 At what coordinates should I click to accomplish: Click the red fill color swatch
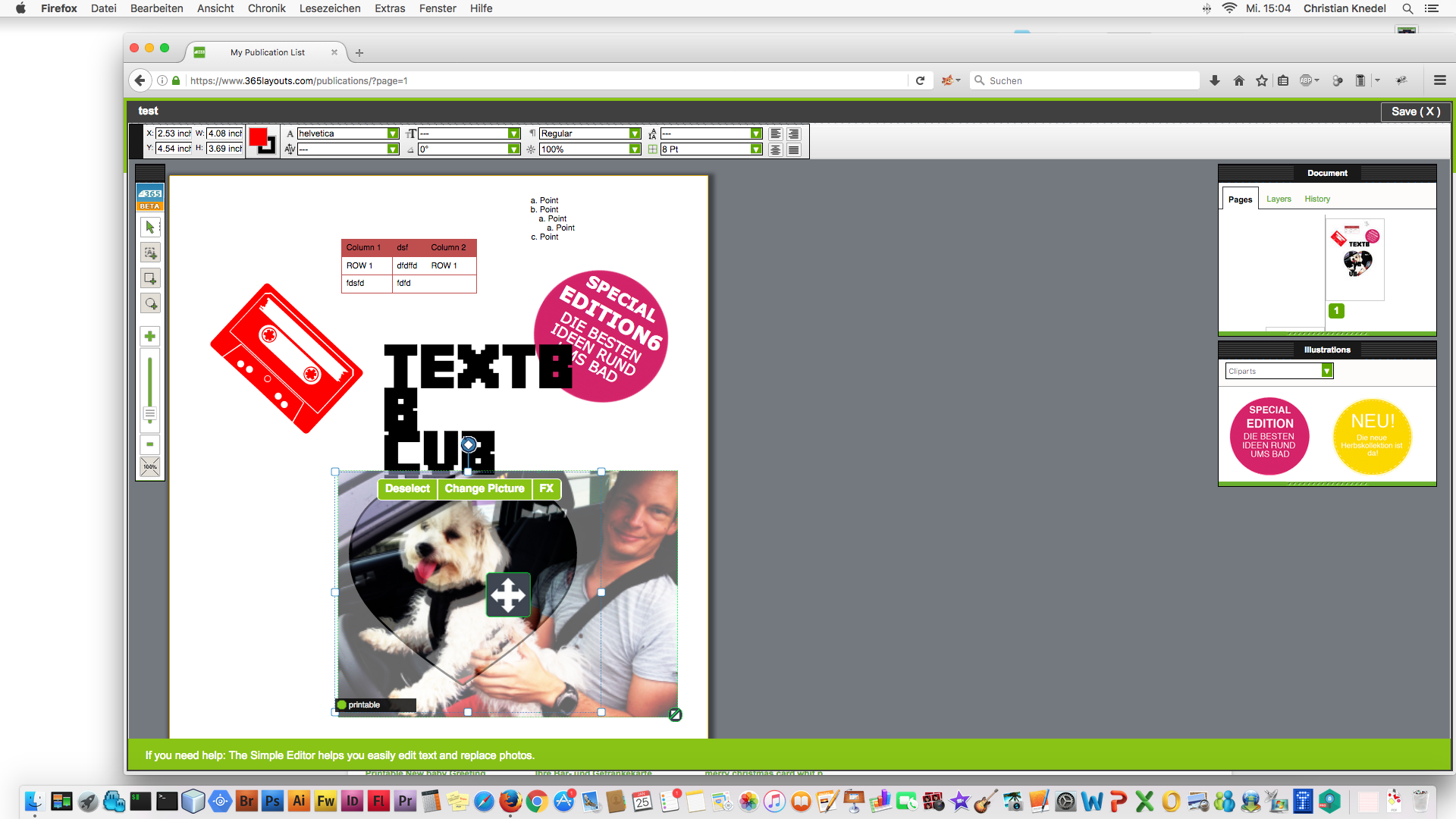259,135
